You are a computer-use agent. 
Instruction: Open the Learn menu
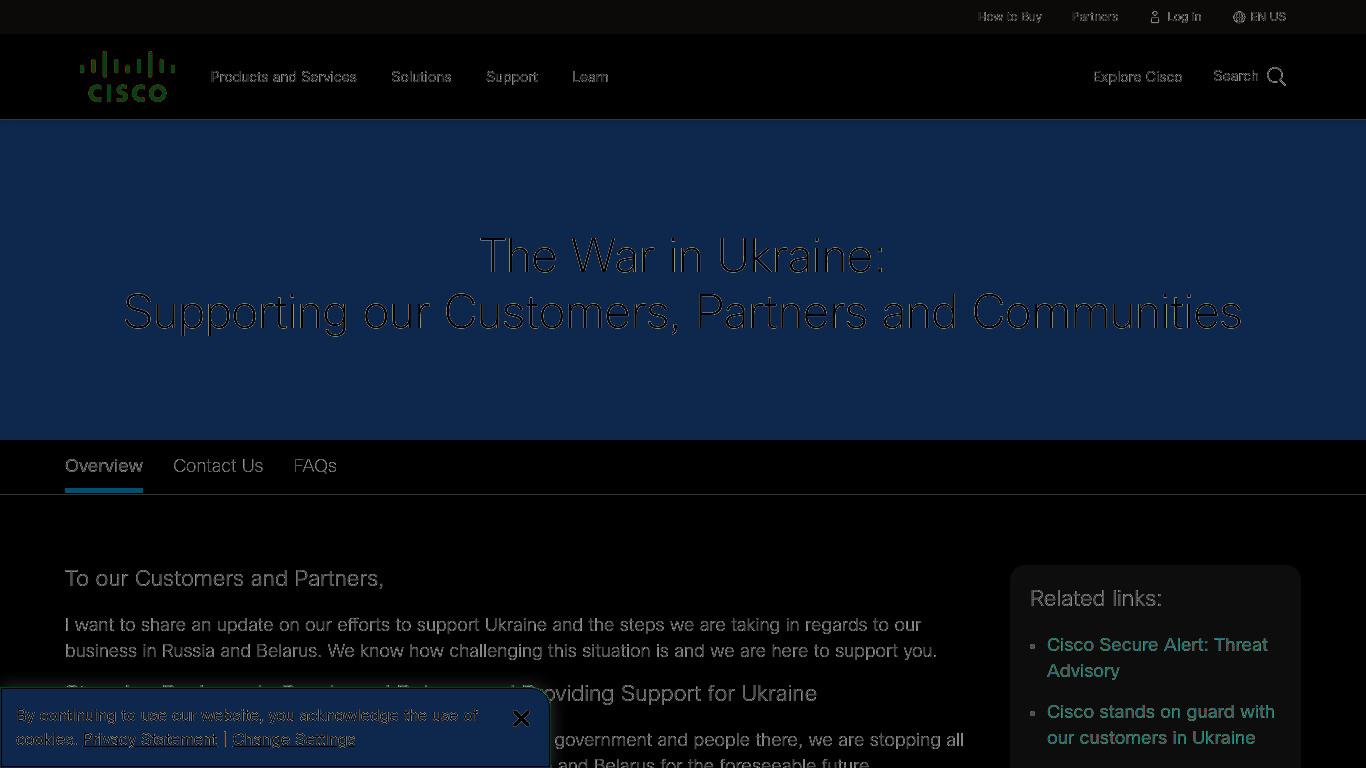(x=590, y=77)
